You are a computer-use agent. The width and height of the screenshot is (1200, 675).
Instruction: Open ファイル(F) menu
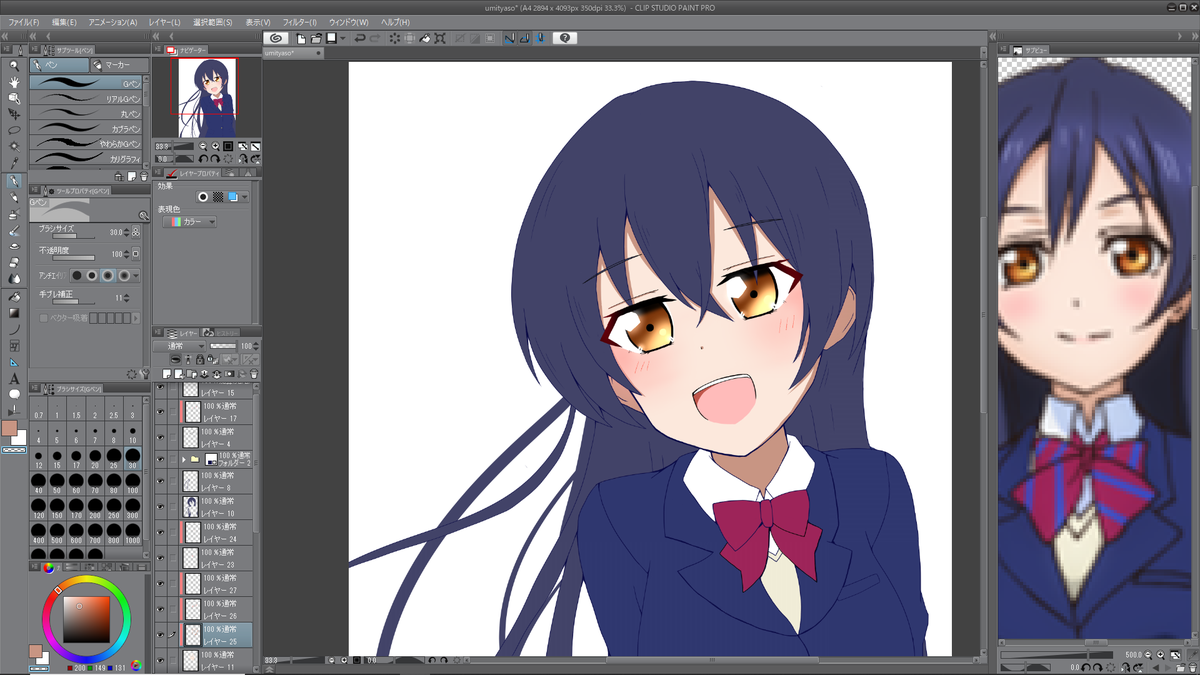pyautogui.click(x=24, y=21)
